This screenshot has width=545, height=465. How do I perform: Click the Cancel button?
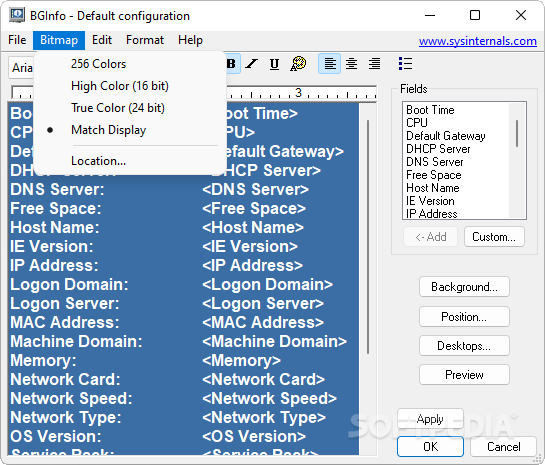(504, 447)
